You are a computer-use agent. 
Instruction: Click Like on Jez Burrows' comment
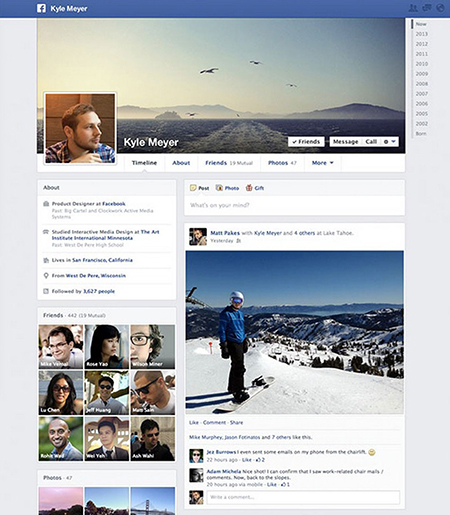coord(247,460)
